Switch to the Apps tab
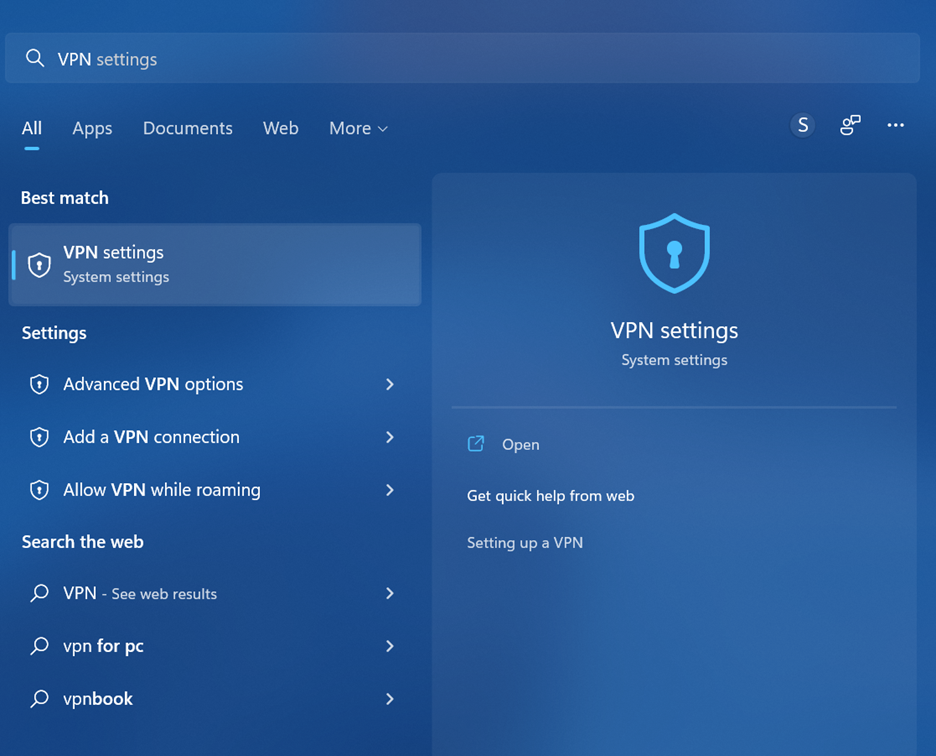This screenshot has height=756, width=936. pos(92,128)
